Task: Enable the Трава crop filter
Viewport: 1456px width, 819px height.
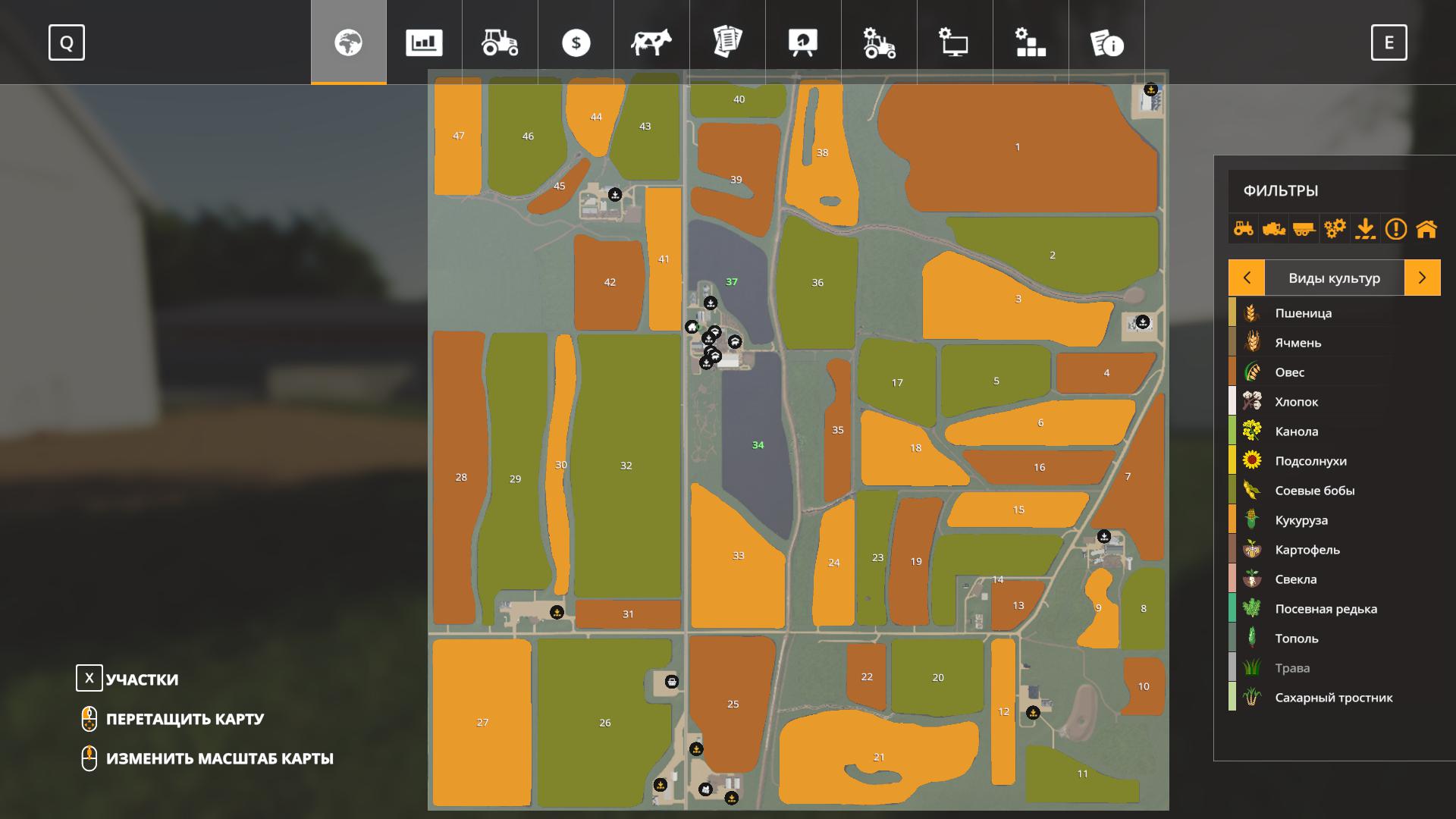Action: coord(1293,668)
